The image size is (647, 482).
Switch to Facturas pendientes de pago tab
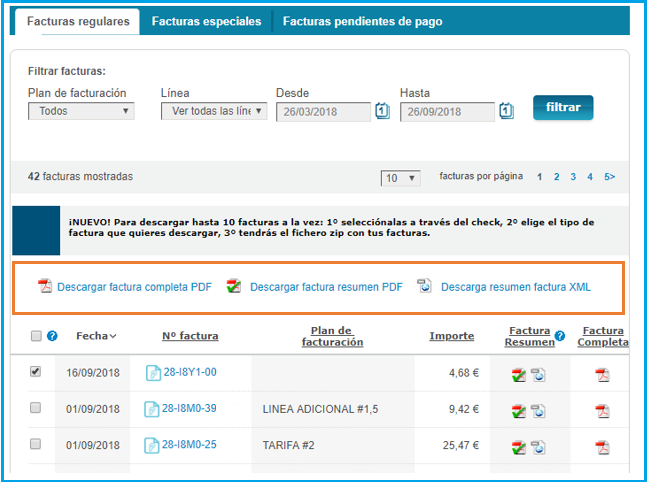tap(362, 21)
